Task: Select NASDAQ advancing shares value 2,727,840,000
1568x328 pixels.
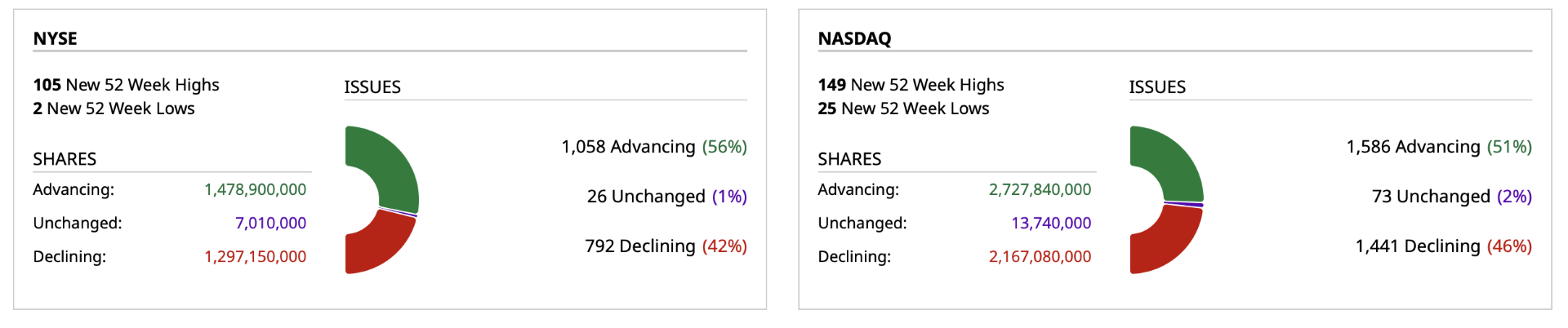Action: click(x=1040, y=189)
